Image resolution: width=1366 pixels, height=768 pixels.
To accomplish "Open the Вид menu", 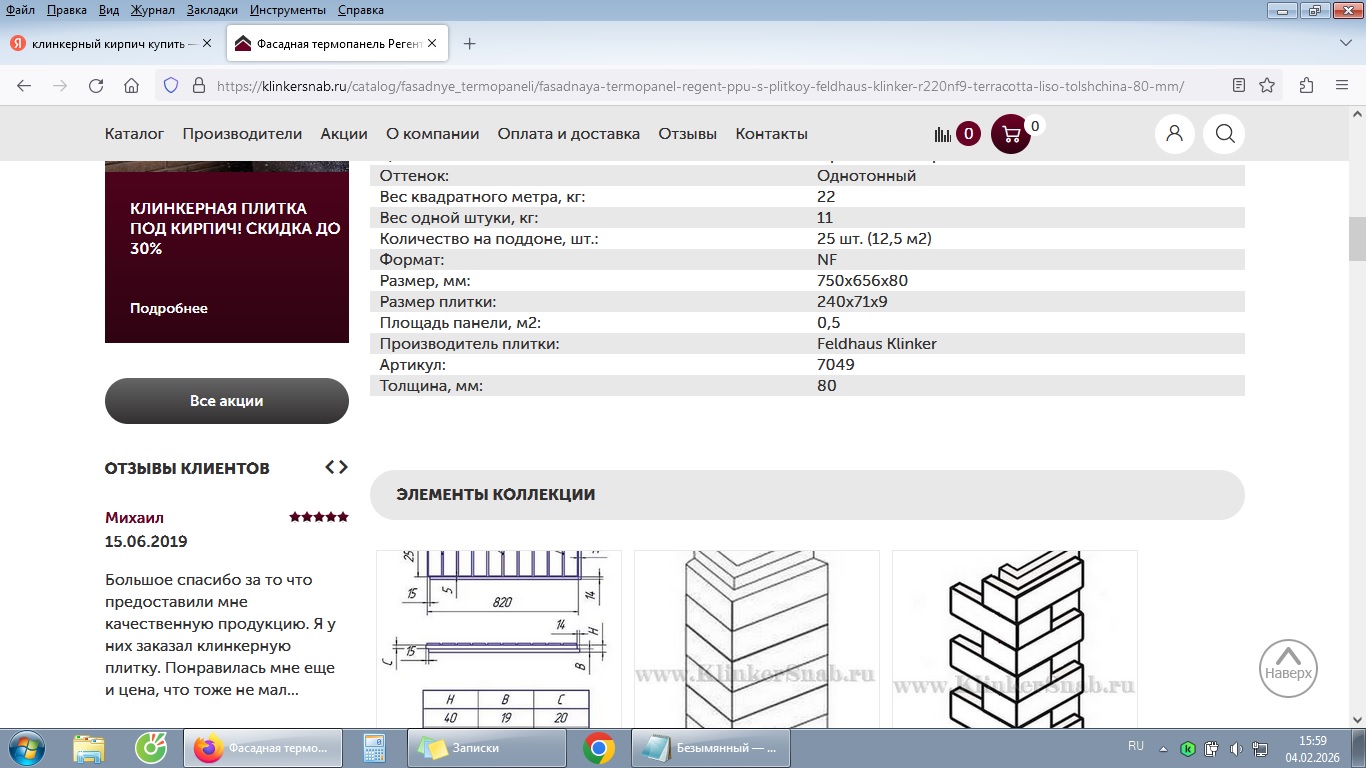I will [109, 10].
